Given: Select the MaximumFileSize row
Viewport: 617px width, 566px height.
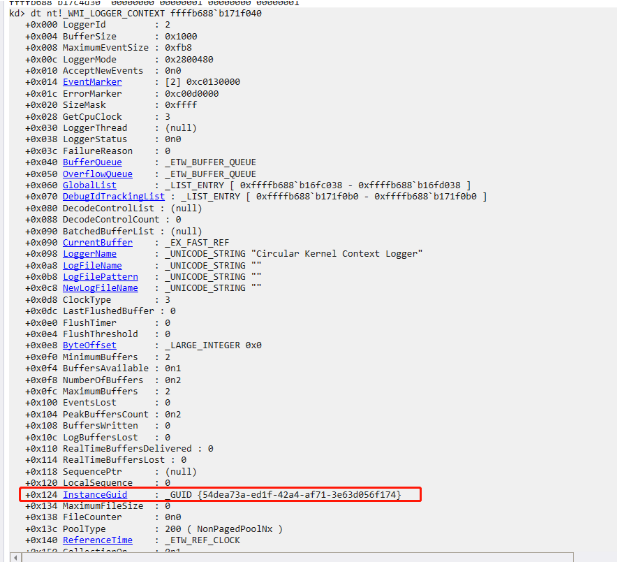Looking at the screenshot, I should tap(98, 506).
